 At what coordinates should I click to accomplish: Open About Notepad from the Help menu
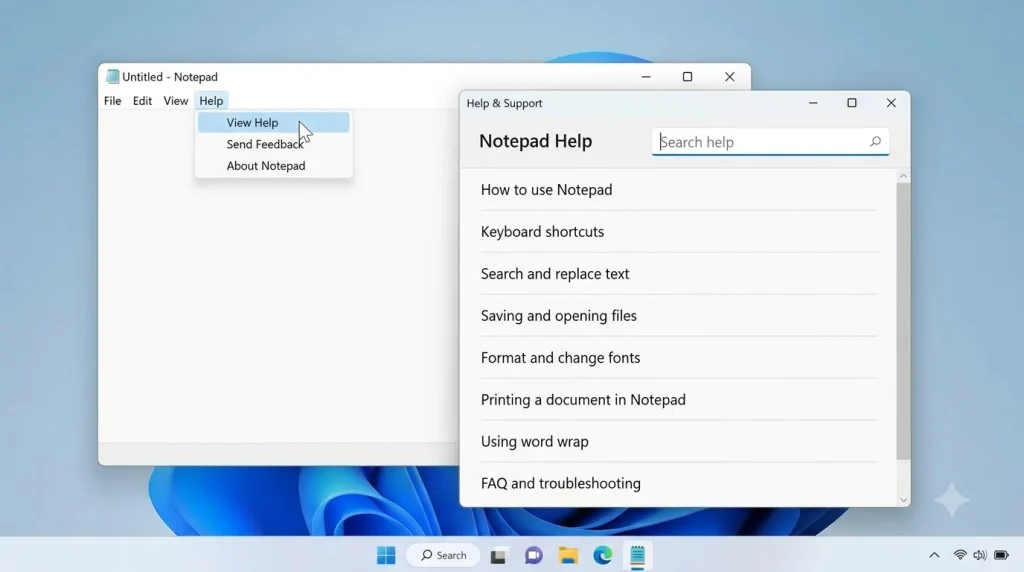click(274, 166)
